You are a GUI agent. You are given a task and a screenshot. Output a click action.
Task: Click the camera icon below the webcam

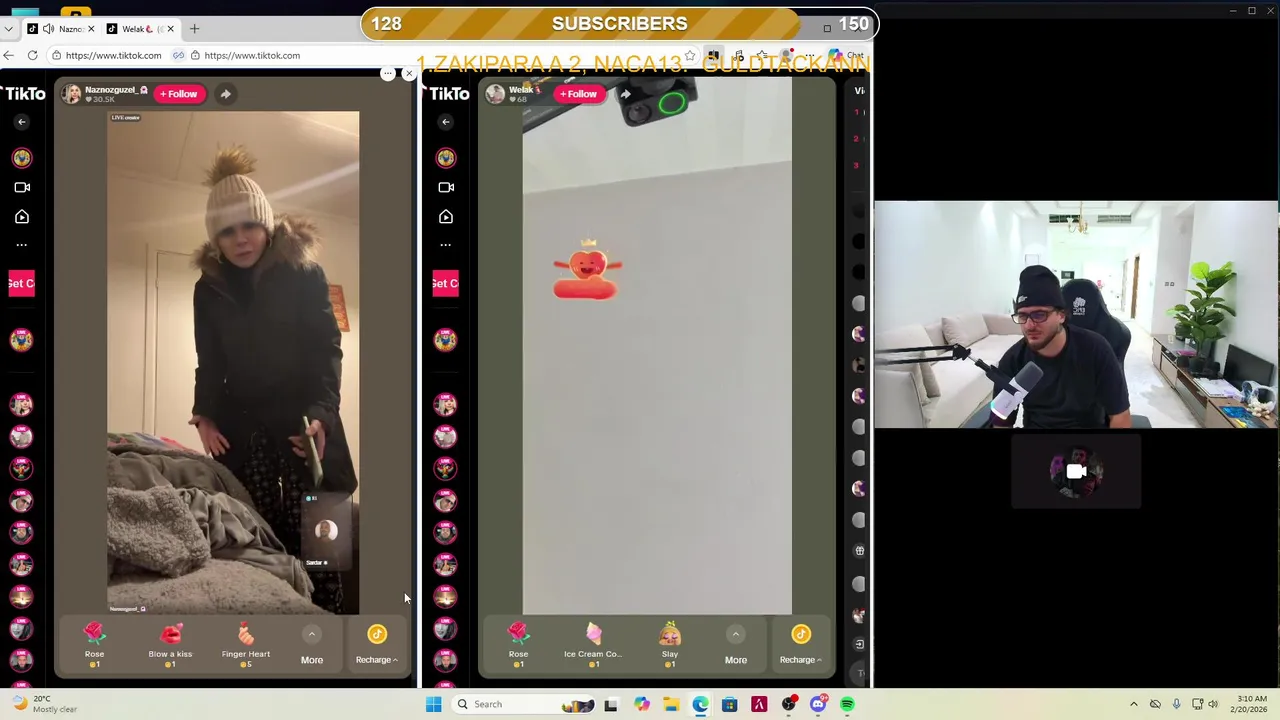point(1076,471)
